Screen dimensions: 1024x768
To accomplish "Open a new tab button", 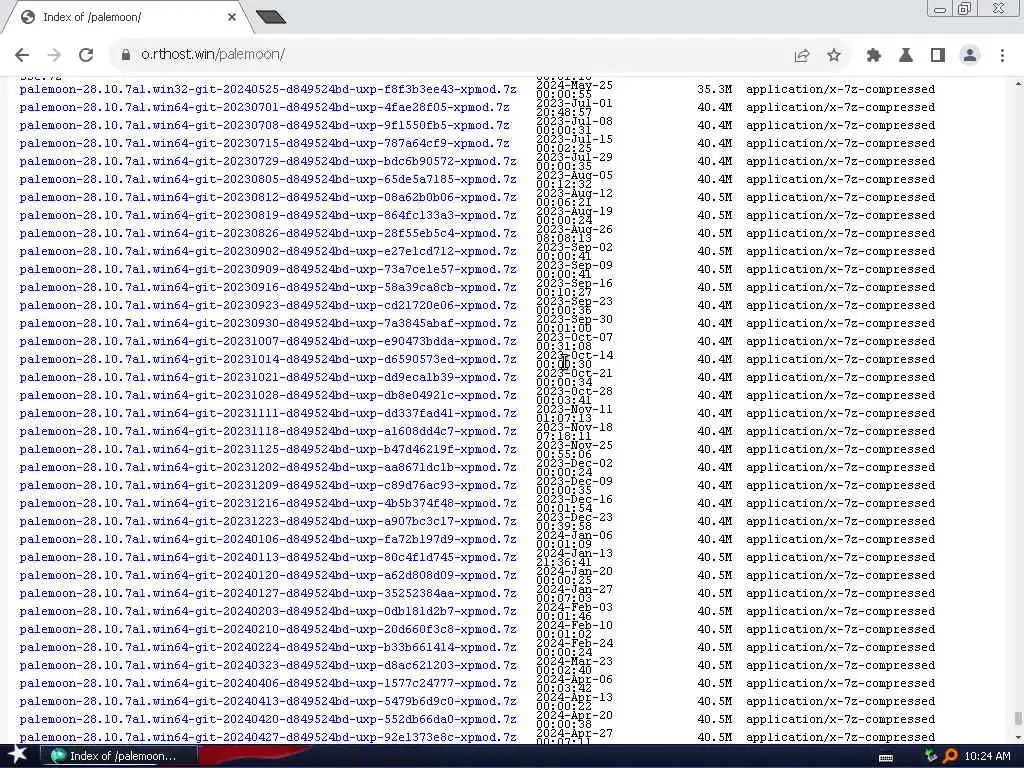I will [270, 17].
